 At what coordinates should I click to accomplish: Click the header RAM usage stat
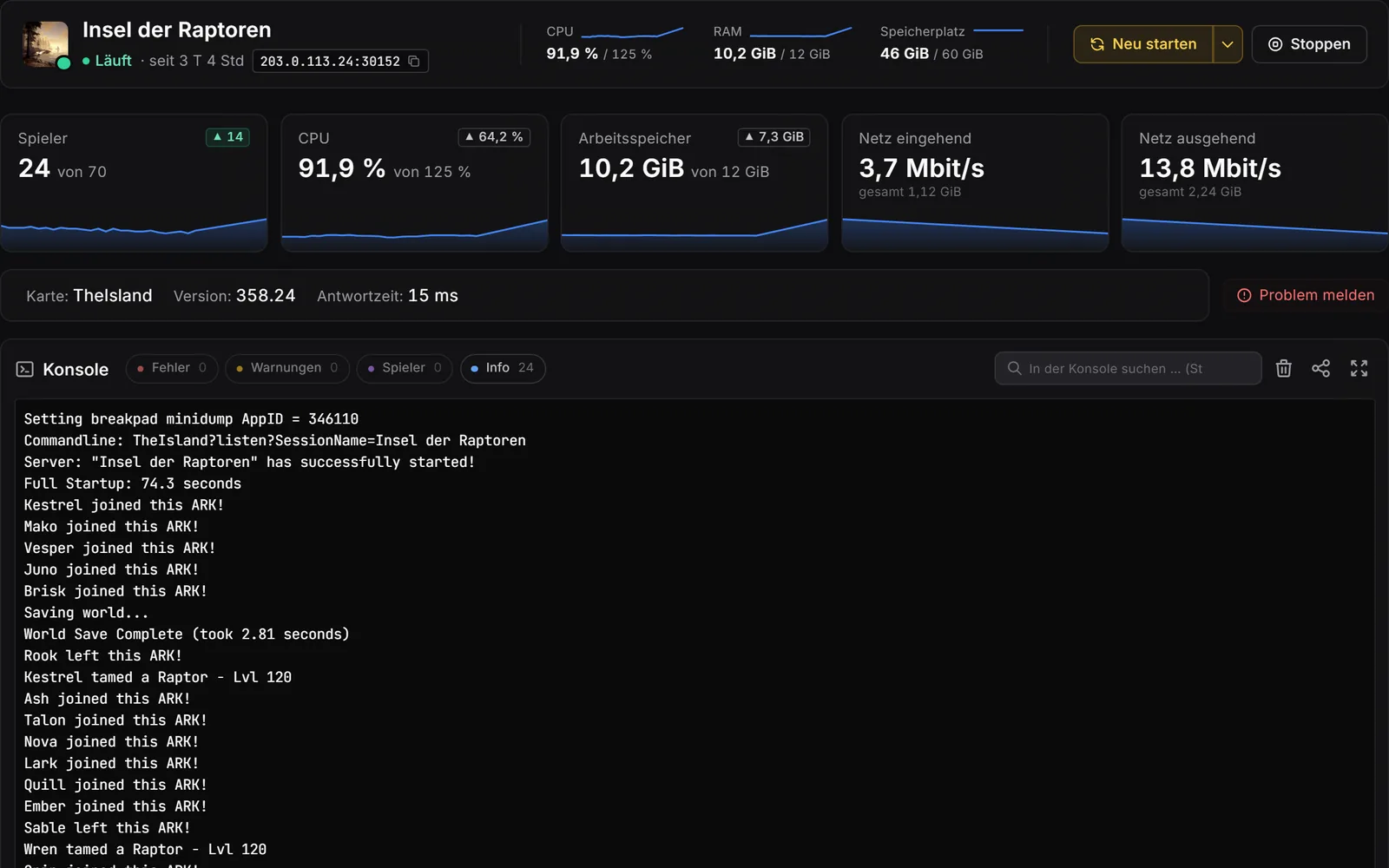point(782,43)
